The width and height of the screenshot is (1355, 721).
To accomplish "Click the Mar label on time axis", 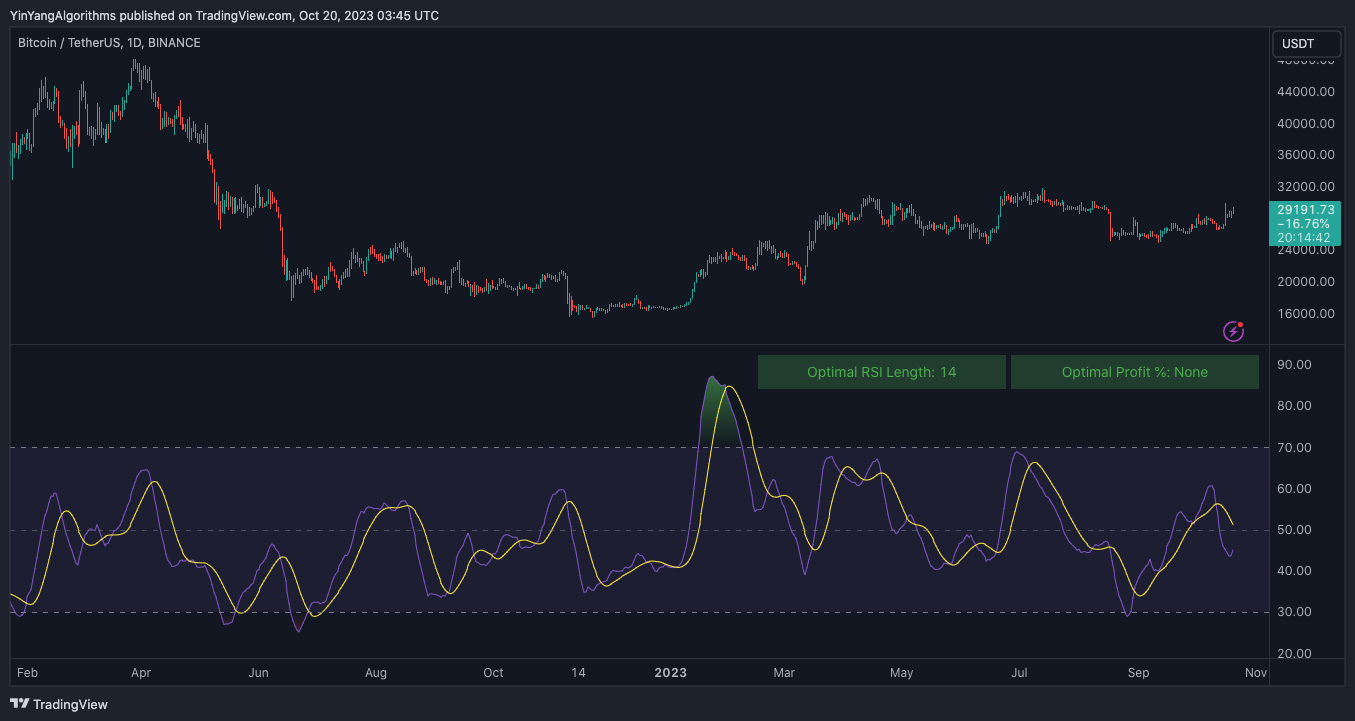I will [x=784, y=673].
